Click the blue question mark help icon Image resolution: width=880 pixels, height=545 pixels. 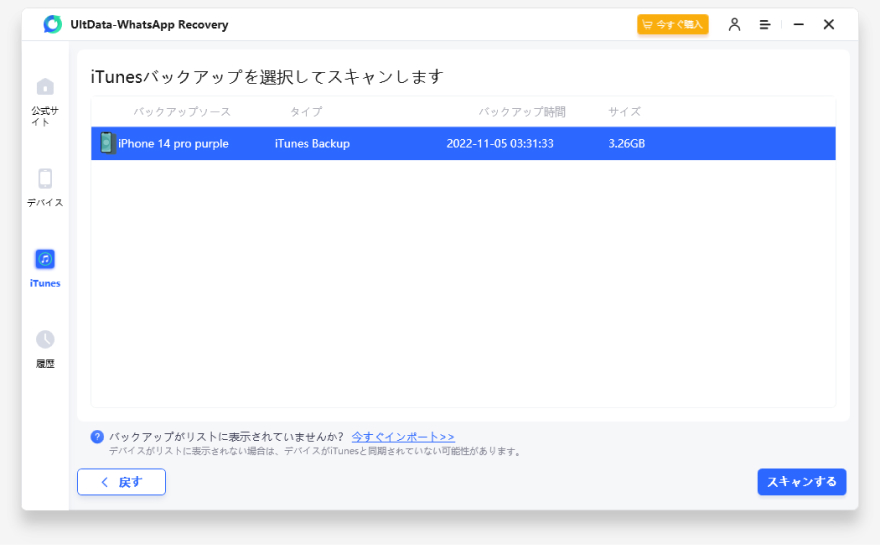tap(97, 437)
